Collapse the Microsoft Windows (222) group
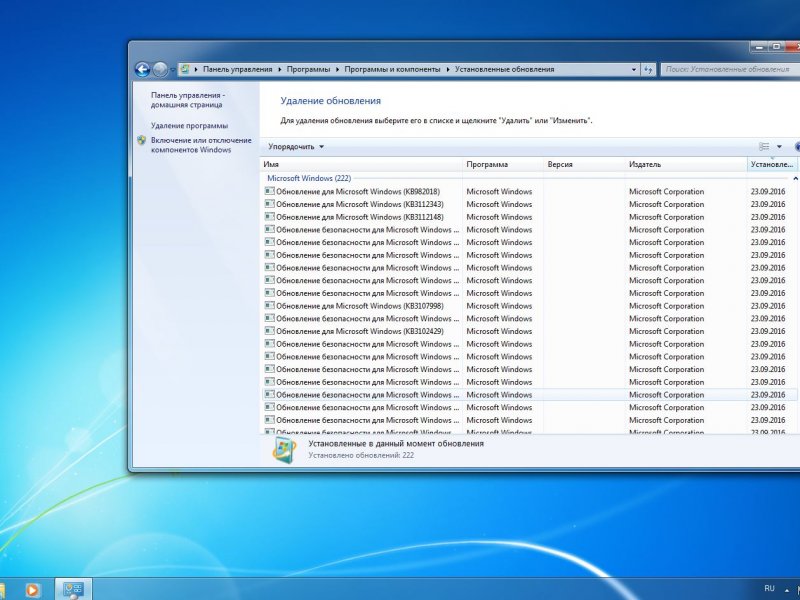The height and width of the screenshot is (600, 800). coord(795,179)
